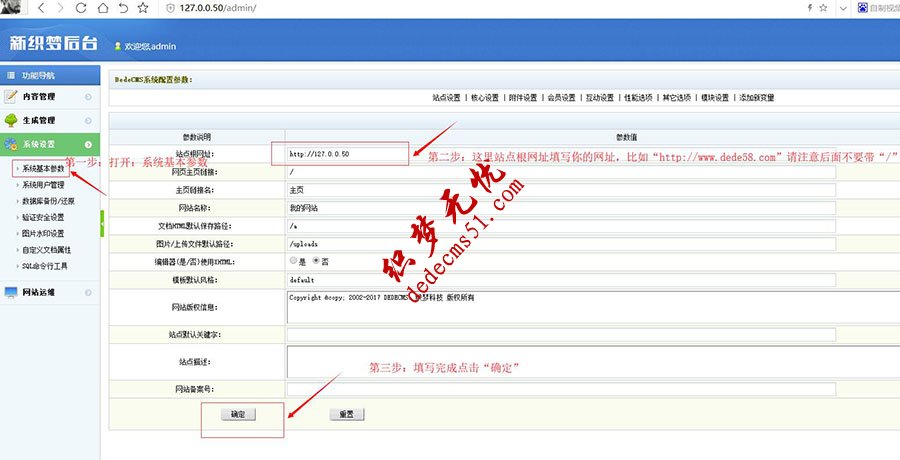Viewport: 900px width, 460px height.
Task: Click the 功能导航 sidebar header
Action: [50, 75]
